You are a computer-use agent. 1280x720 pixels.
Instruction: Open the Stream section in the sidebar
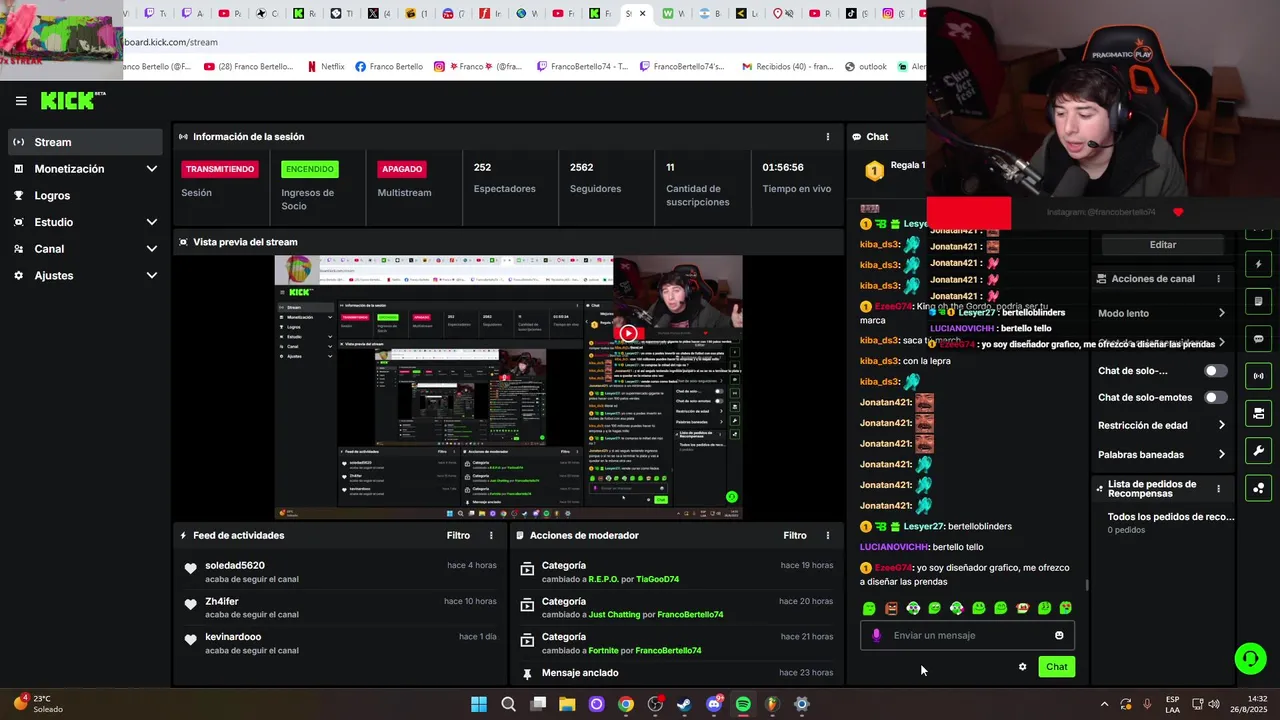point(84,142)
